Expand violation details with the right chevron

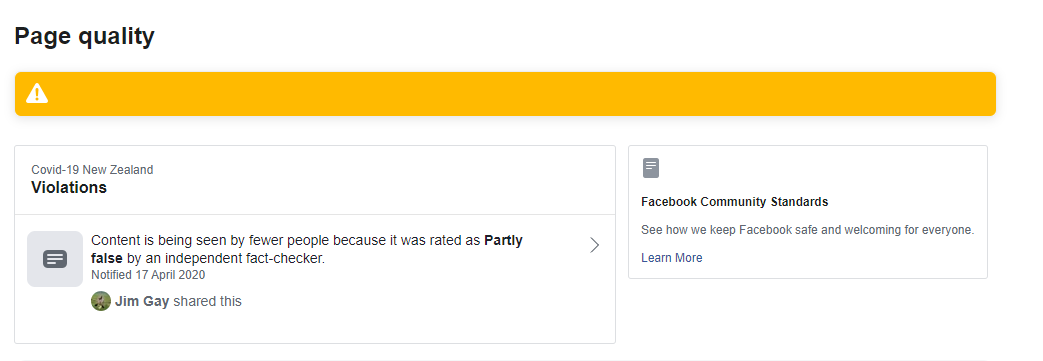595,245
